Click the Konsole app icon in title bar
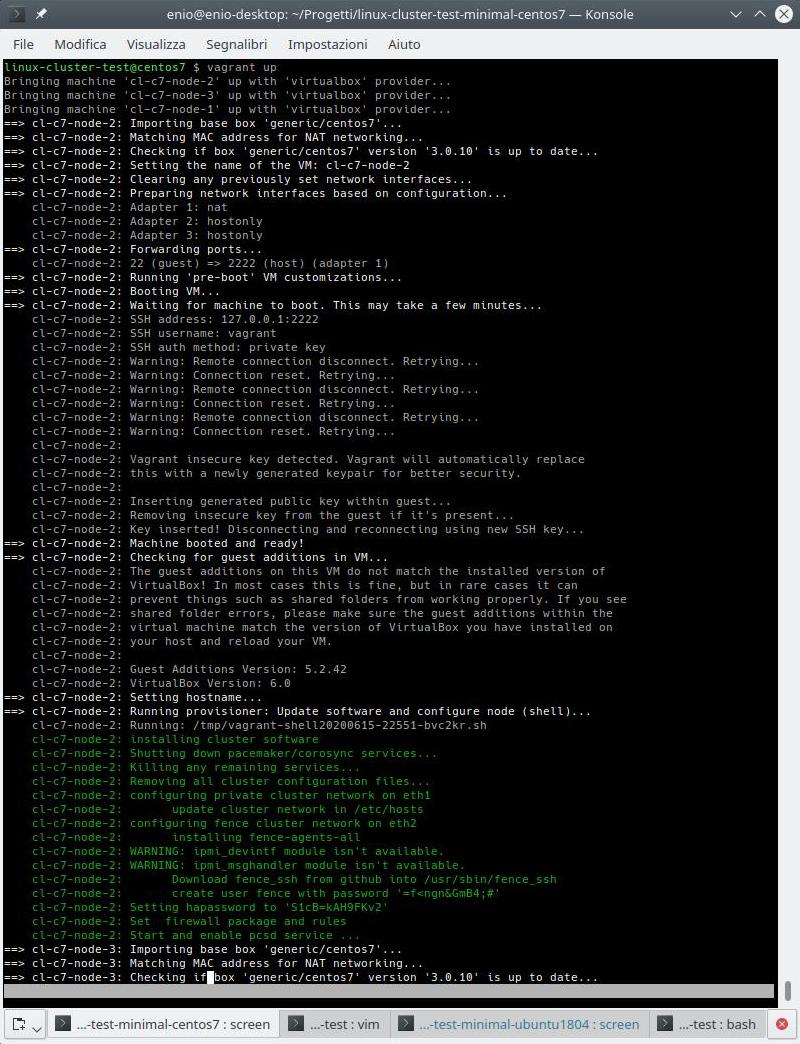 17,14
